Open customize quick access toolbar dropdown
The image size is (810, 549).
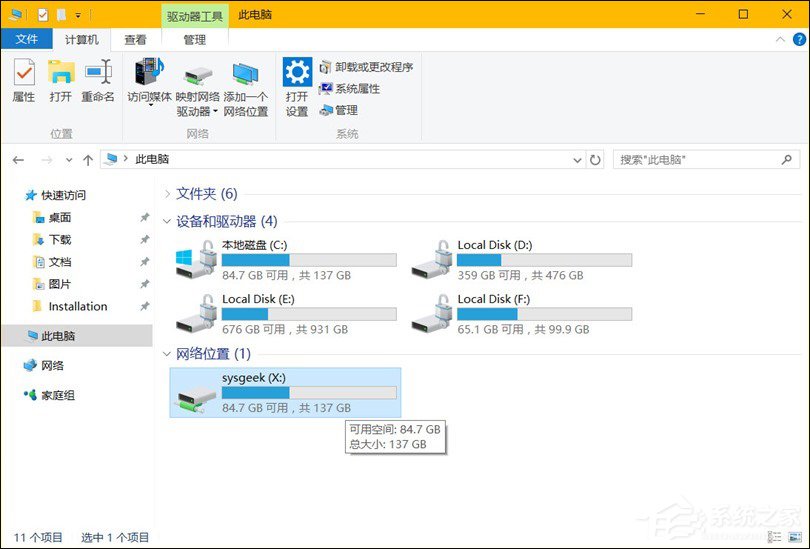tap(78, 15)
